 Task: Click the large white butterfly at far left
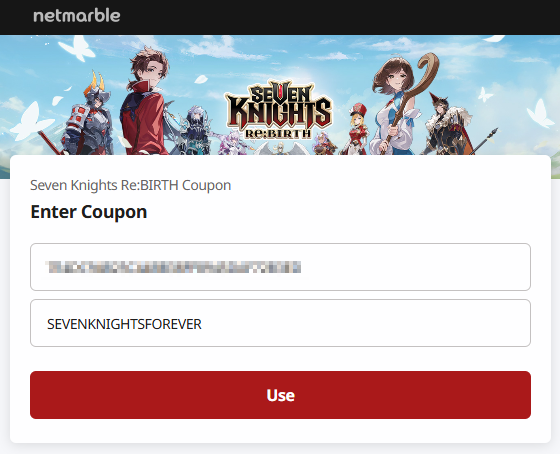[30, 121]
